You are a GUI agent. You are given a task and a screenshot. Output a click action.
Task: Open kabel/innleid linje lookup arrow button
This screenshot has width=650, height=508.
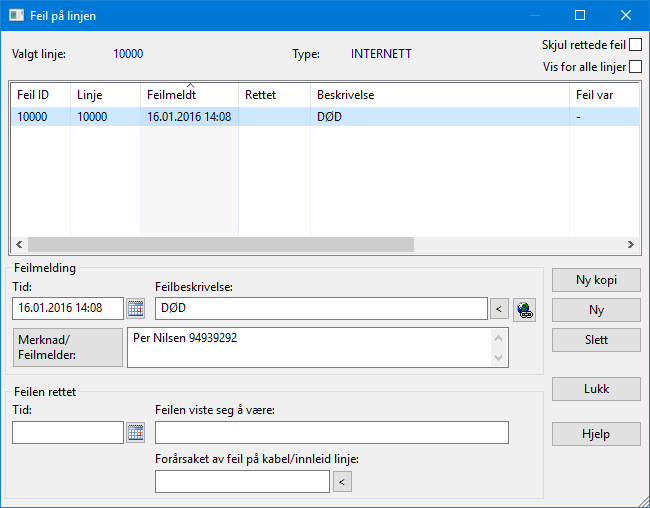click(342, 481)
